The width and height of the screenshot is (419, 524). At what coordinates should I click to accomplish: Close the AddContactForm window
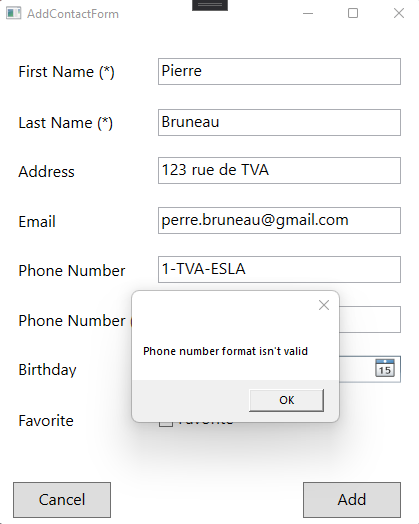pos(399,13)
